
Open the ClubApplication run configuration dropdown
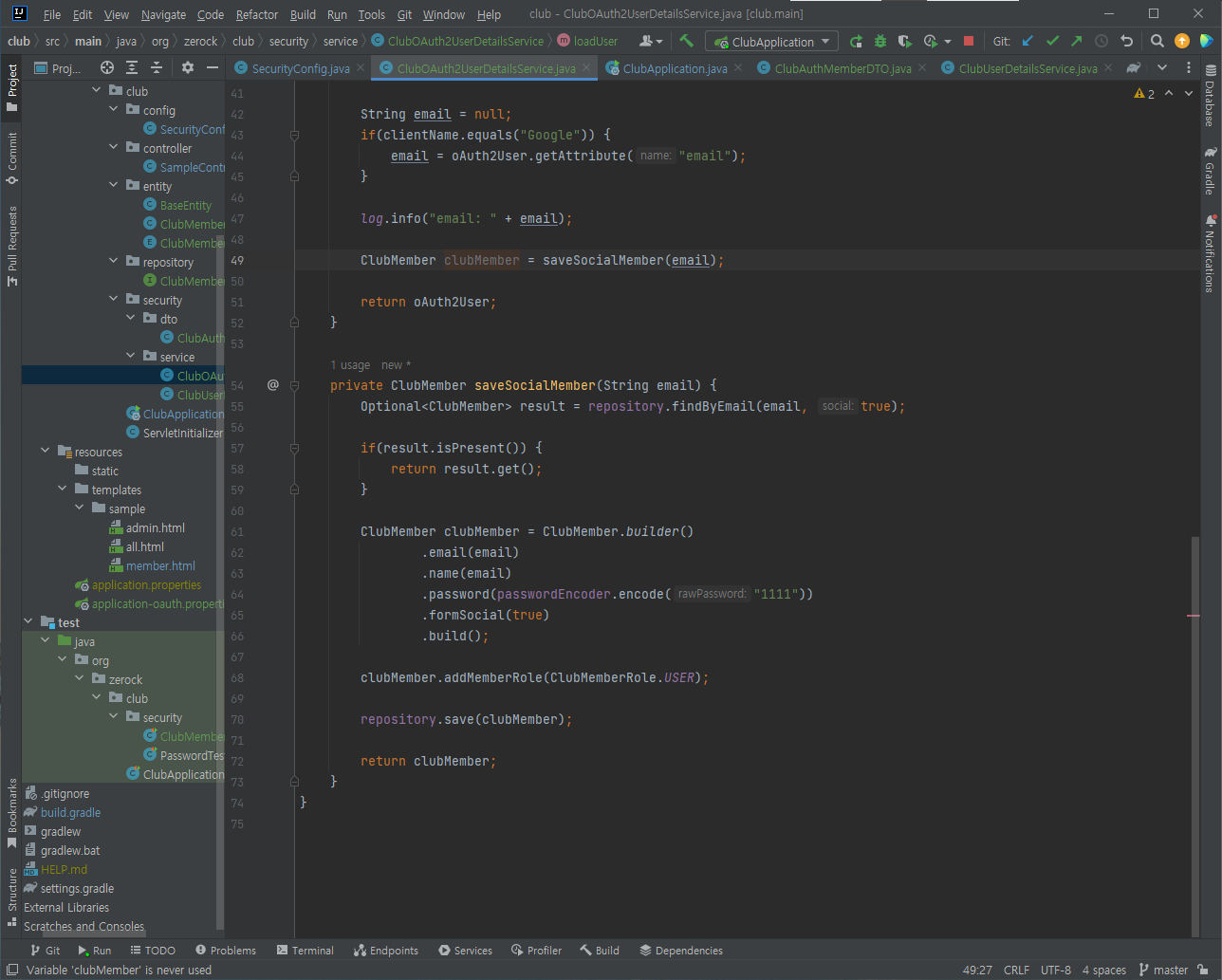[x=771, y=42]
